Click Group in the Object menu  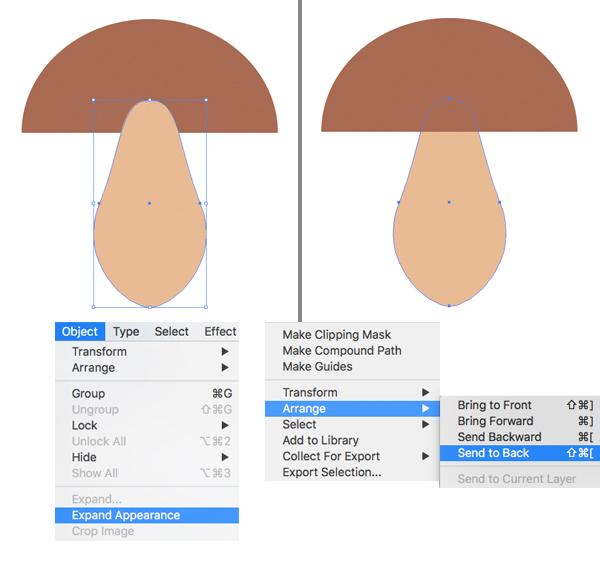tap(88, 394)
